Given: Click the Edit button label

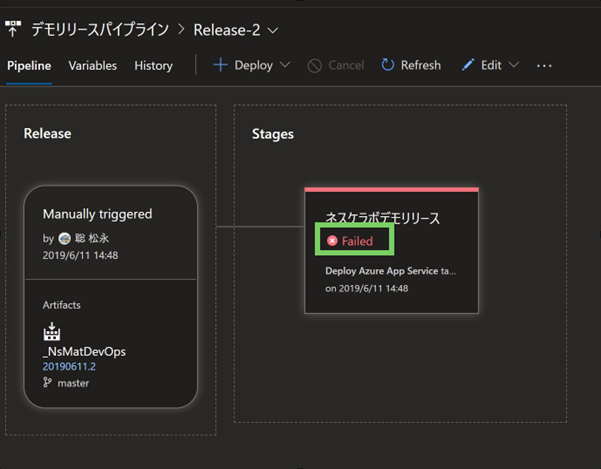Looking at the screenshot, I should point(491,65).
